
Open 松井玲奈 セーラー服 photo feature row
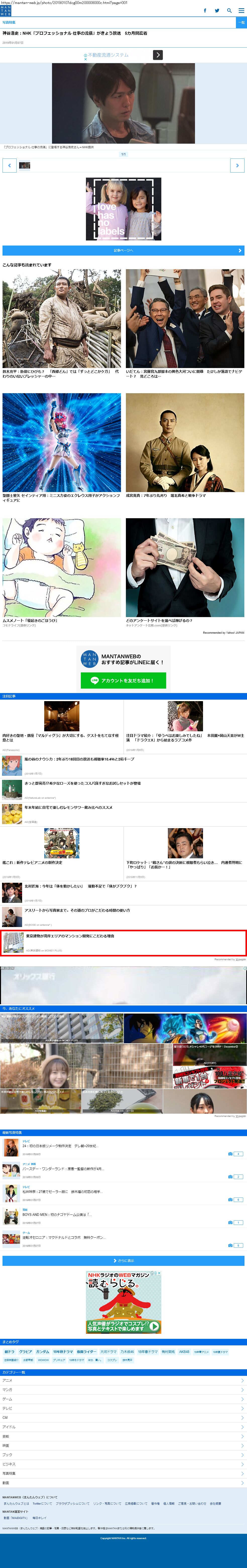[124, 1194]
